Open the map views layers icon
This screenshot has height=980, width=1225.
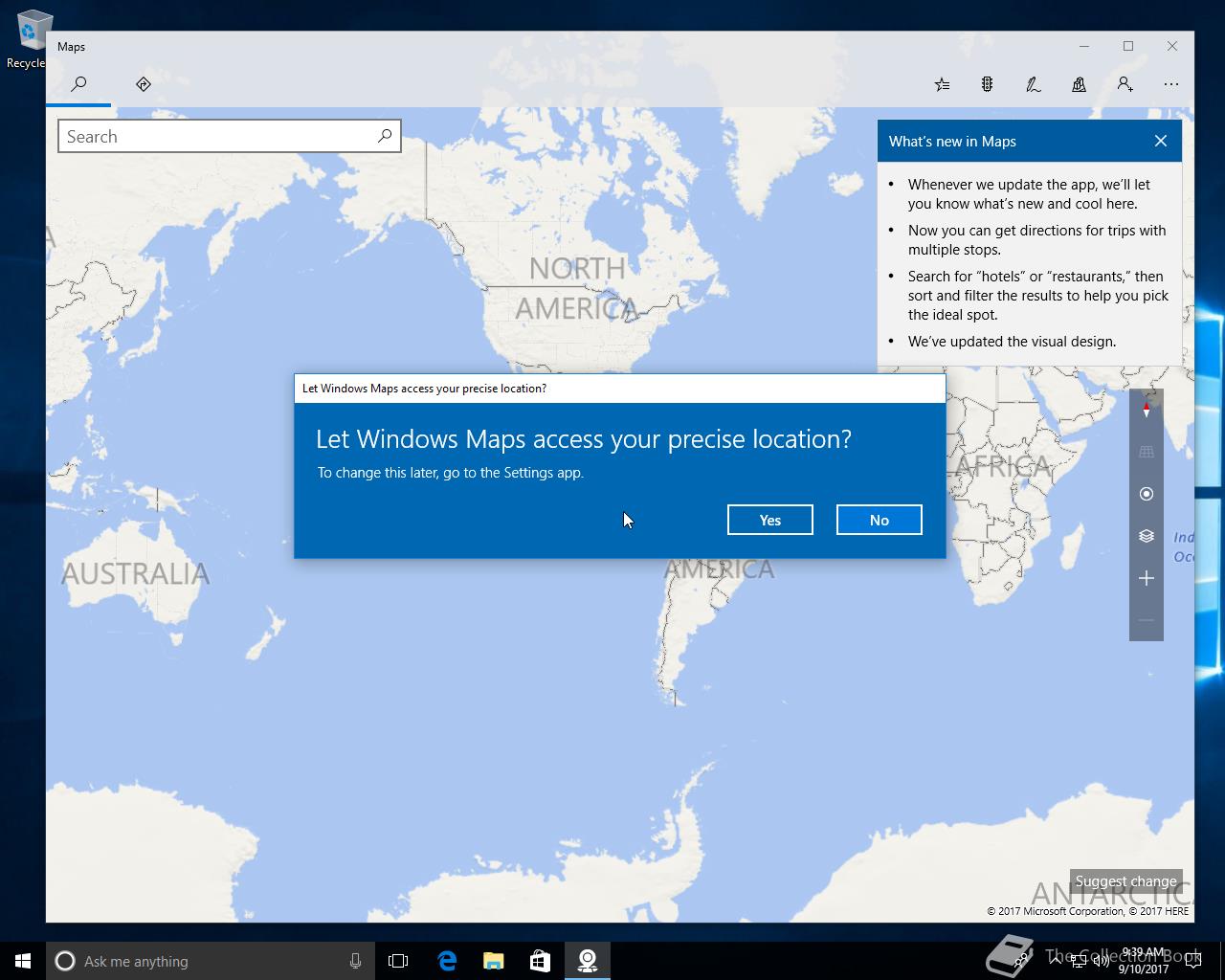[x=1147, y=536]
